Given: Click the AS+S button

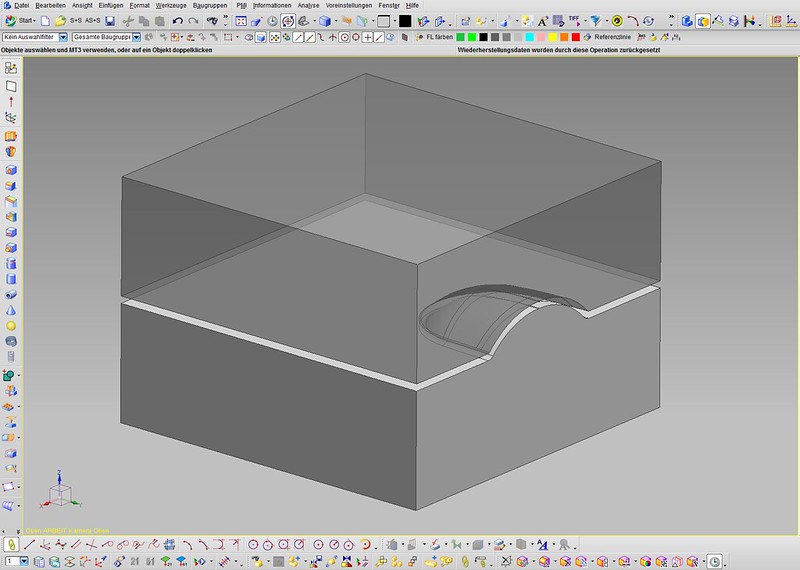Looking at the screenshot, I should point(92,21).
